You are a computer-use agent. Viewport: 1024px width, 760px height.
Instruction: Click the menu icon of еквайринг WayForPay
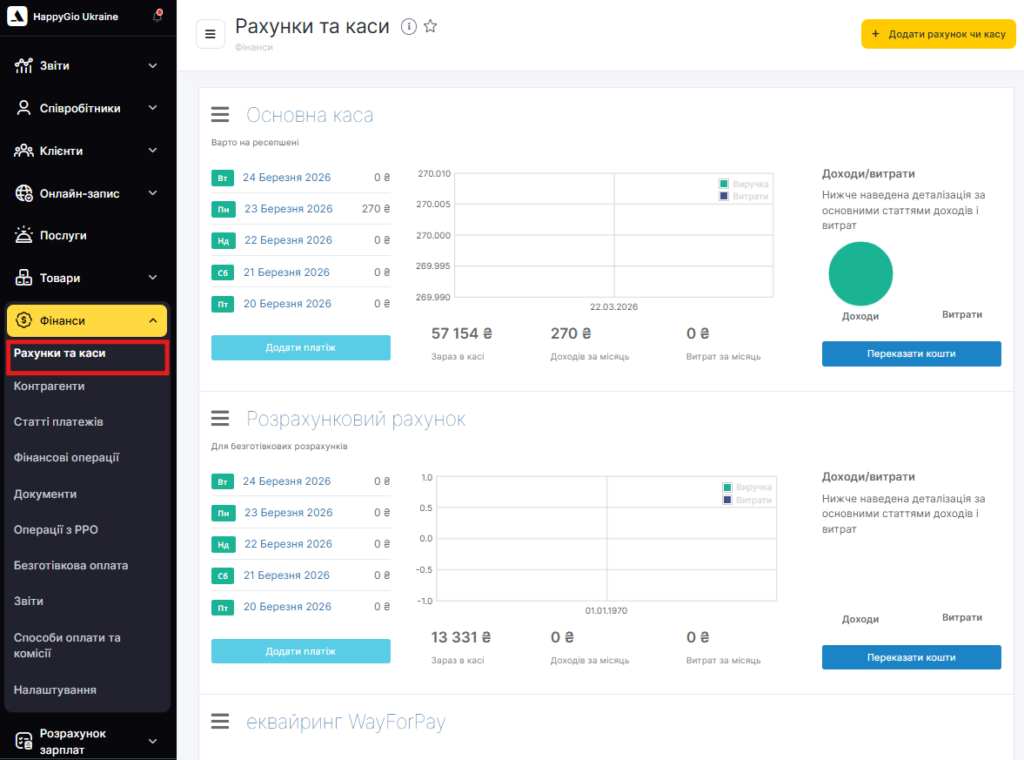(x=221, y=722)
